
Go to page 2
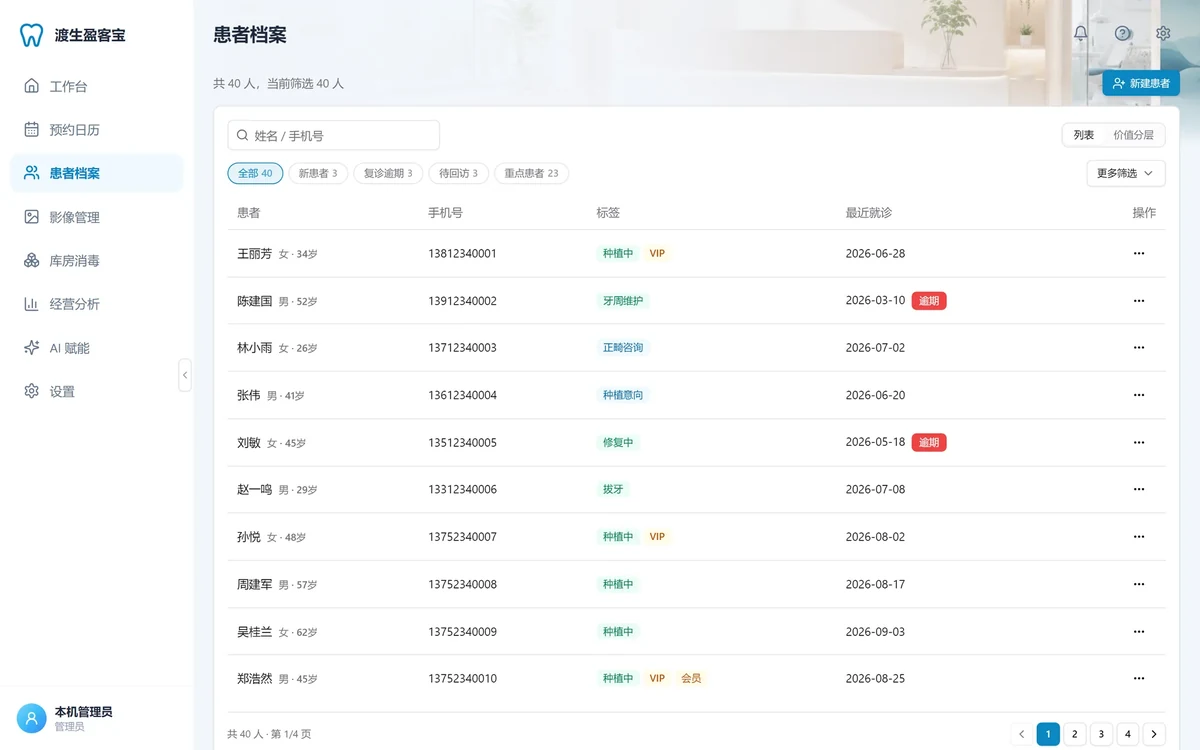[x=1075, y=734]
